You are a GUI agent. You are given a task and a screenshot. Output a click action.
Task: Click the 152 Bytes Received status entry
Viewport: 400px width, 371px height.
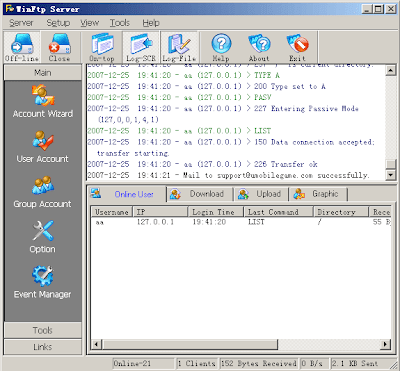[259, 363]
